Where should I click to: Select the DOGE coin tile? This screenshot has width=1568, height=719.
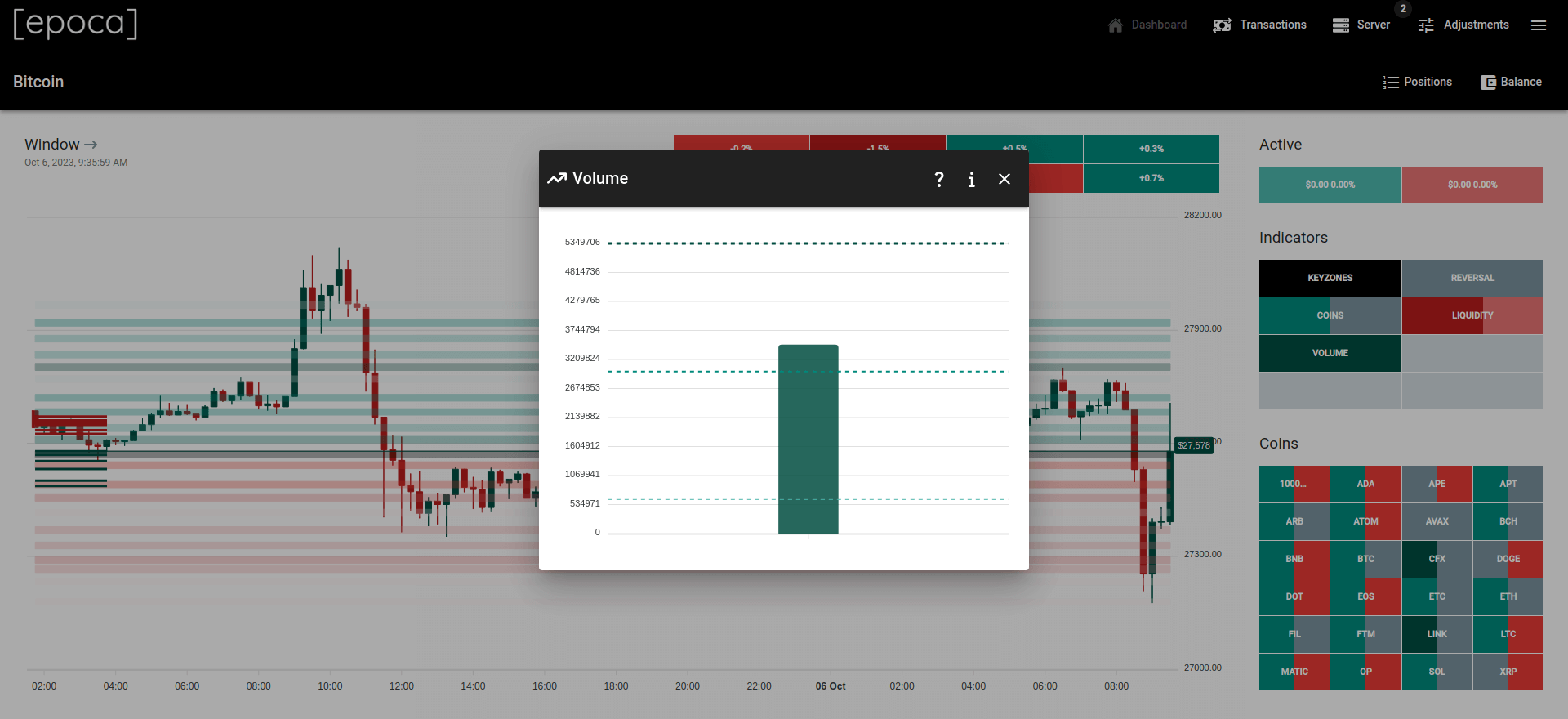point(1508,560)
